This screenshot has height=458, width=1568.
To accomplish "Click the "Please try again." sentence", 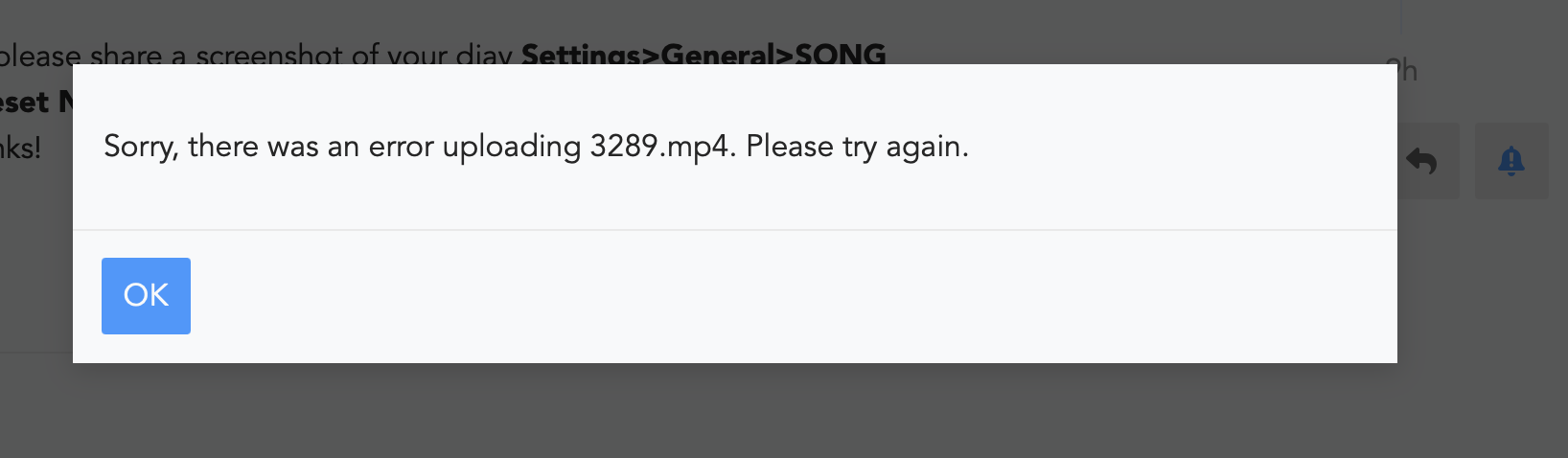I will tap(858, 147).
